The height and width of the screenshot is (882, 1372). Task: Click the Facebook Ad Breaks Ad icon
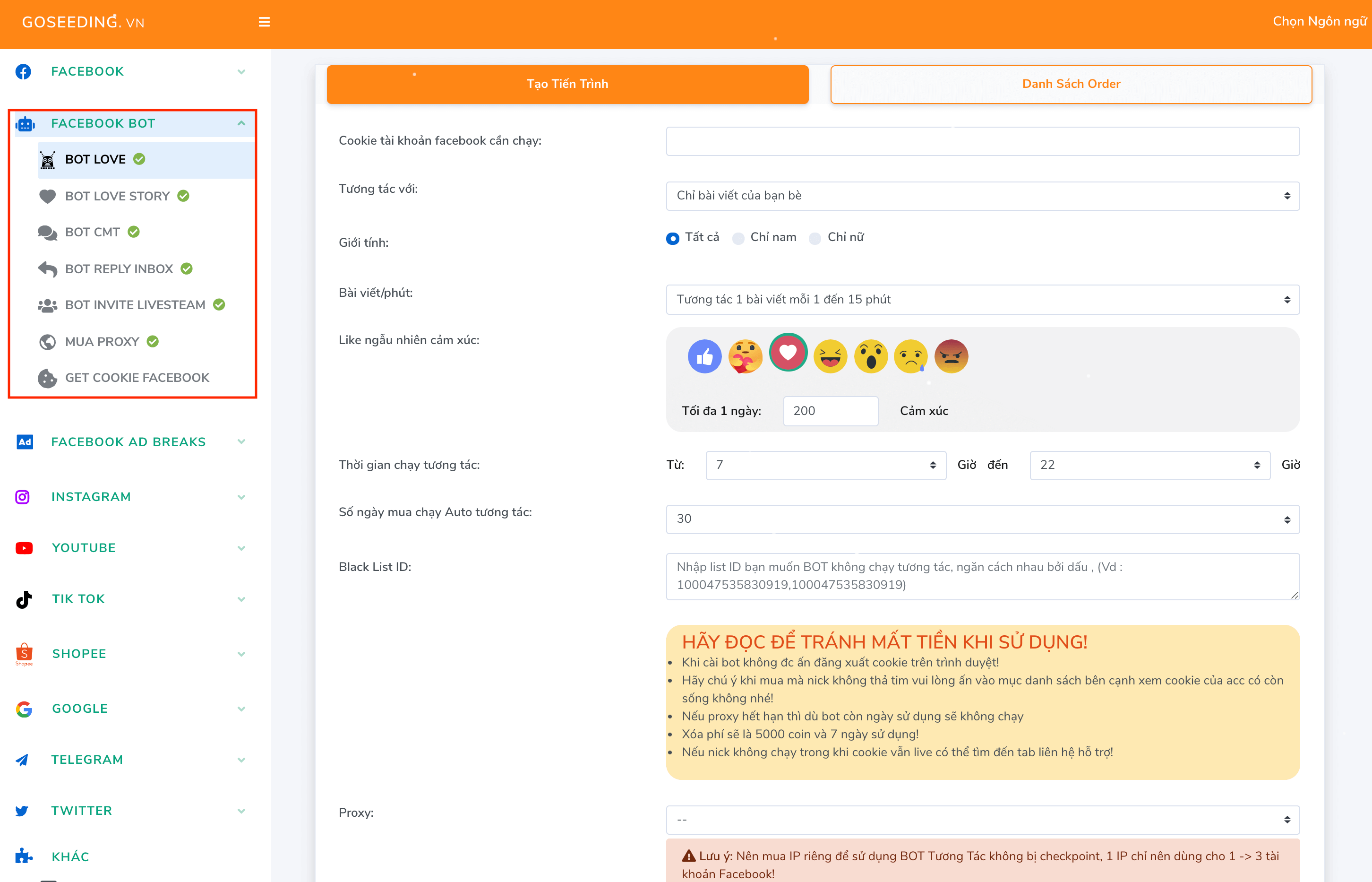pos(25,441)
